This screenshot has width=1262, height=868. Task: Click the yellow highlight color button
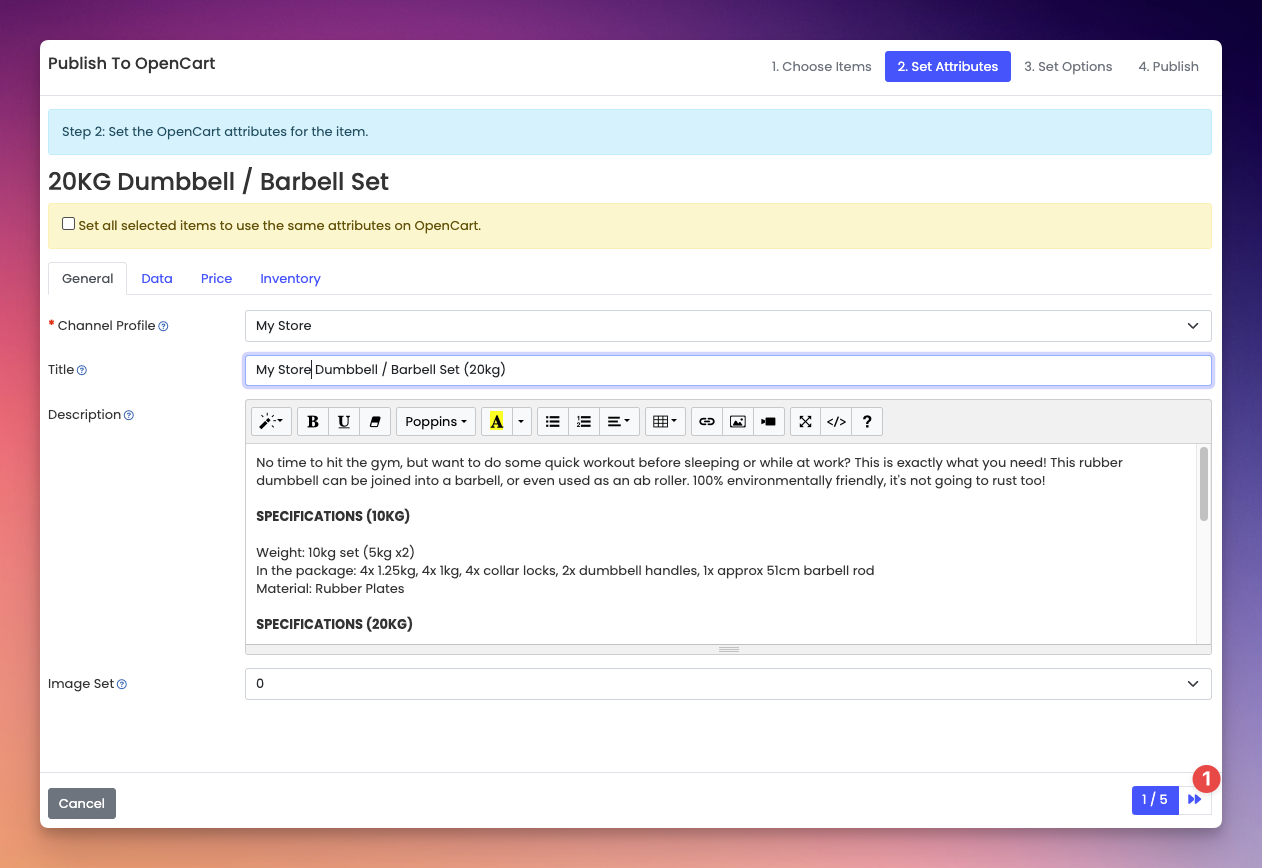pos(497,422)
